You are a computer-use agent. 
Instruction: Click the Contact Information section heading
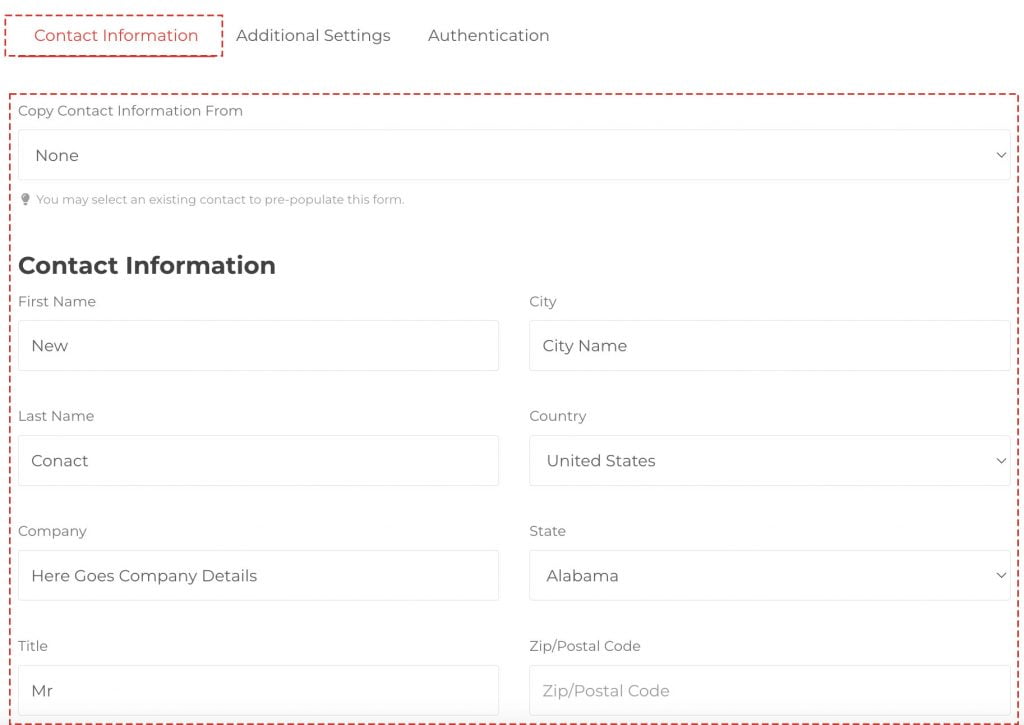[x=147, y=265]
